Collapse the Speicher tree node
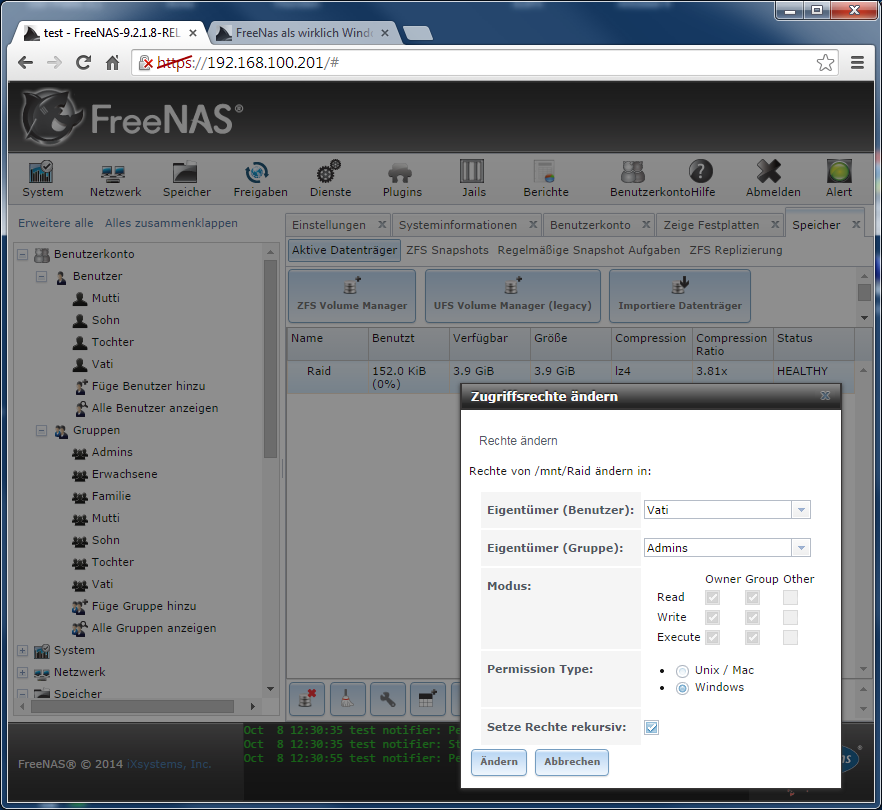 (22, 694)
